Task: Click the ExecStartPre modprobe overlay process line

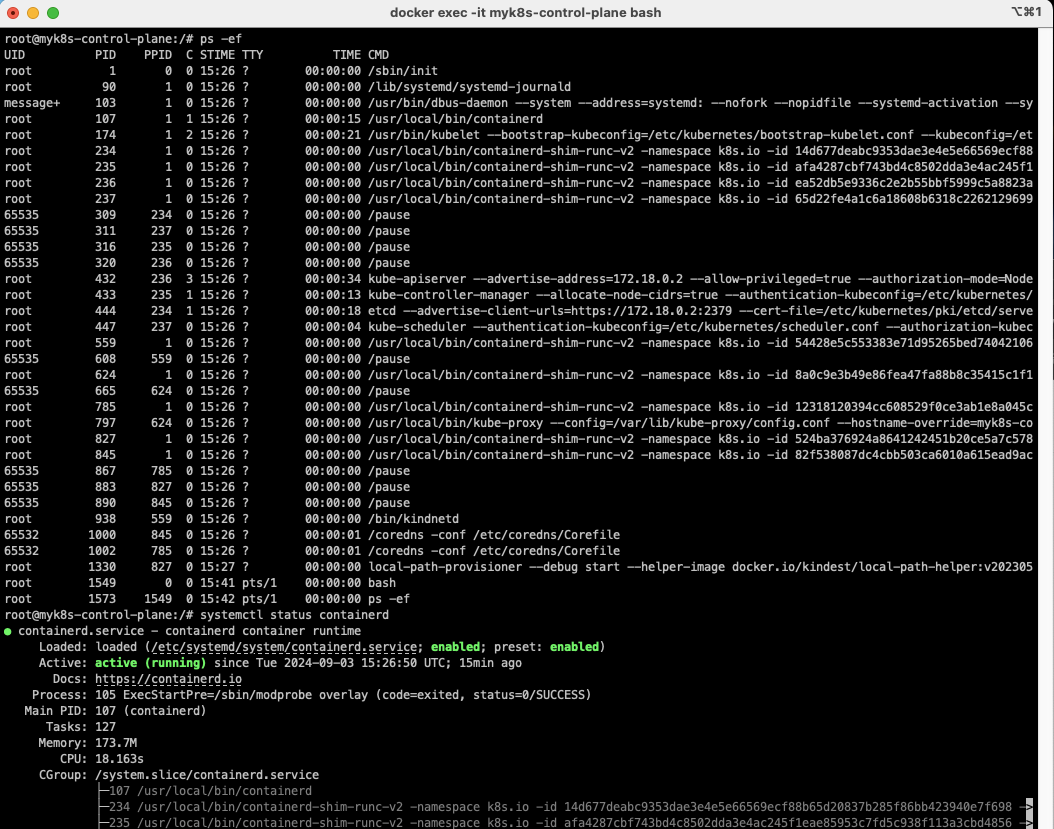Action: [311, 695]
